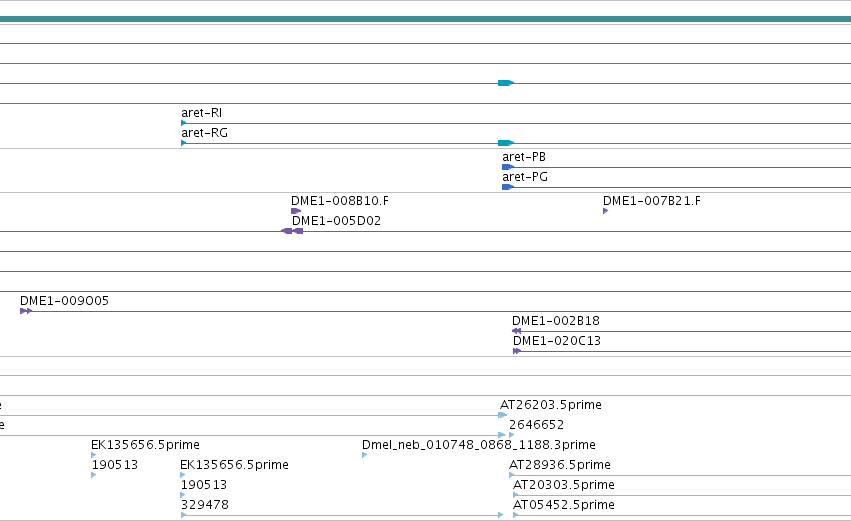Viewport: 851px width, 521px height.
Task: Click the arrow under the Dmel_neb_010748 label
Action: 364,455
